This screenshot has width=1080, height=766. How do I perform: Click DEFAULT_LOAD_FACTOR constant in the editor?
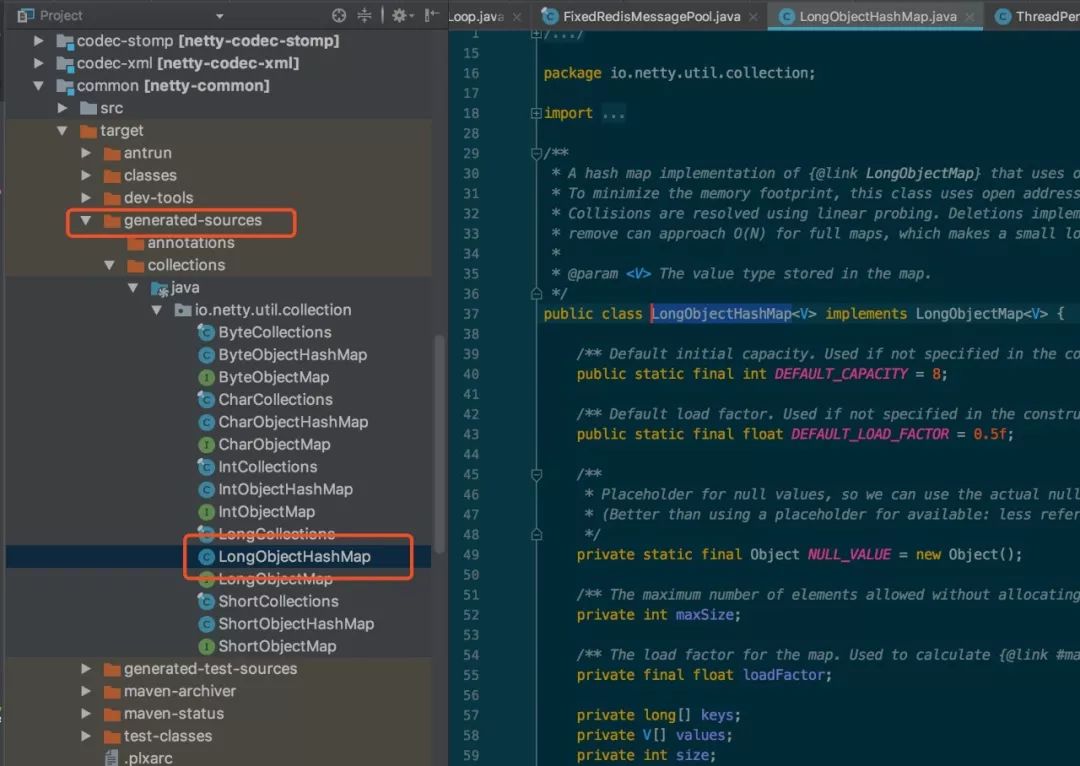click(870, 434)
